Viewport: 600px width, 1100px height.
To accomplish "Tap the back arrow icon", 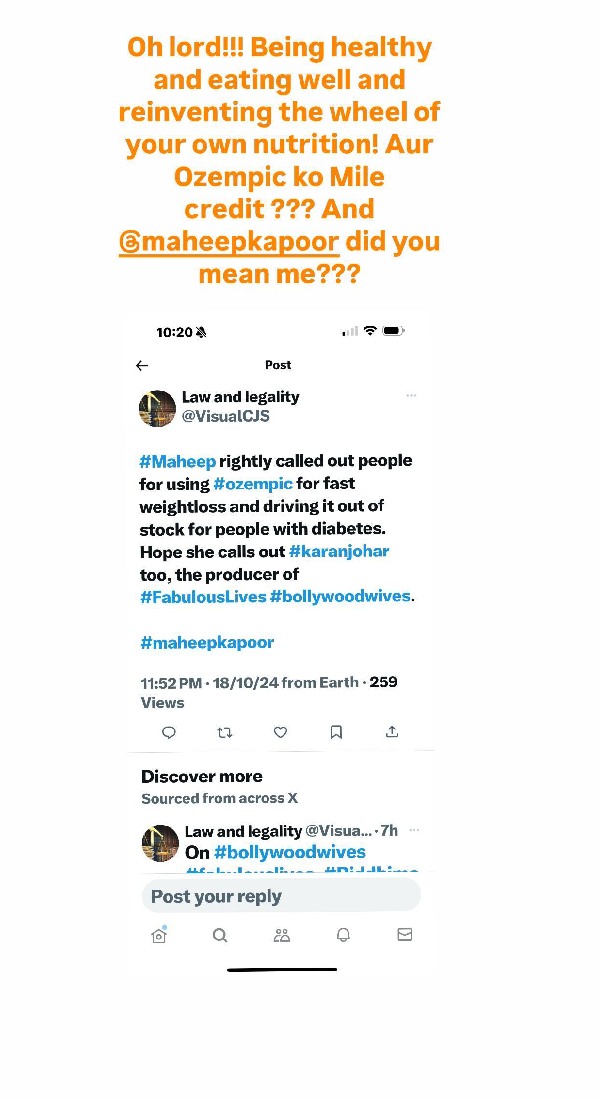I will 142,366.
